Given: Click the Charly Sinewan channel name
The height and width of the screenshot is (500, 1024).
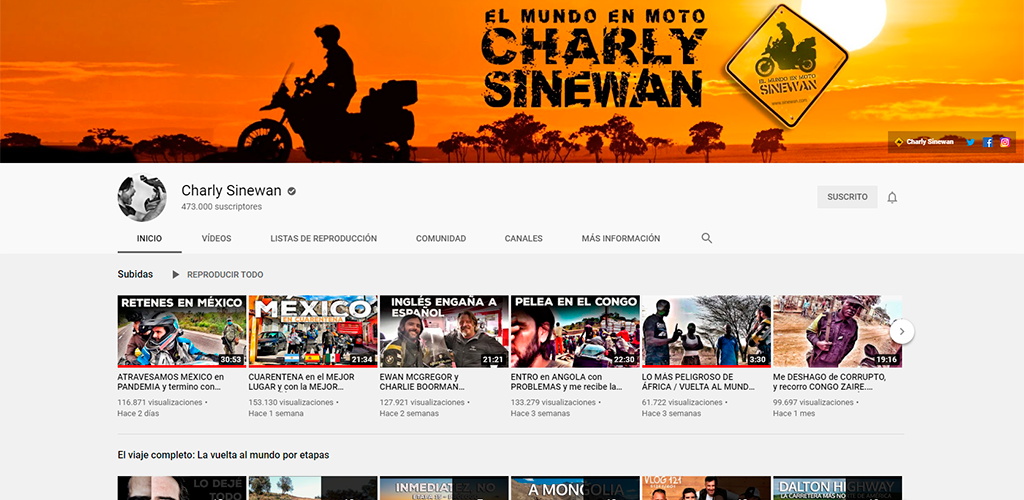Looking at the screenshot, I should tap(231, 191).
